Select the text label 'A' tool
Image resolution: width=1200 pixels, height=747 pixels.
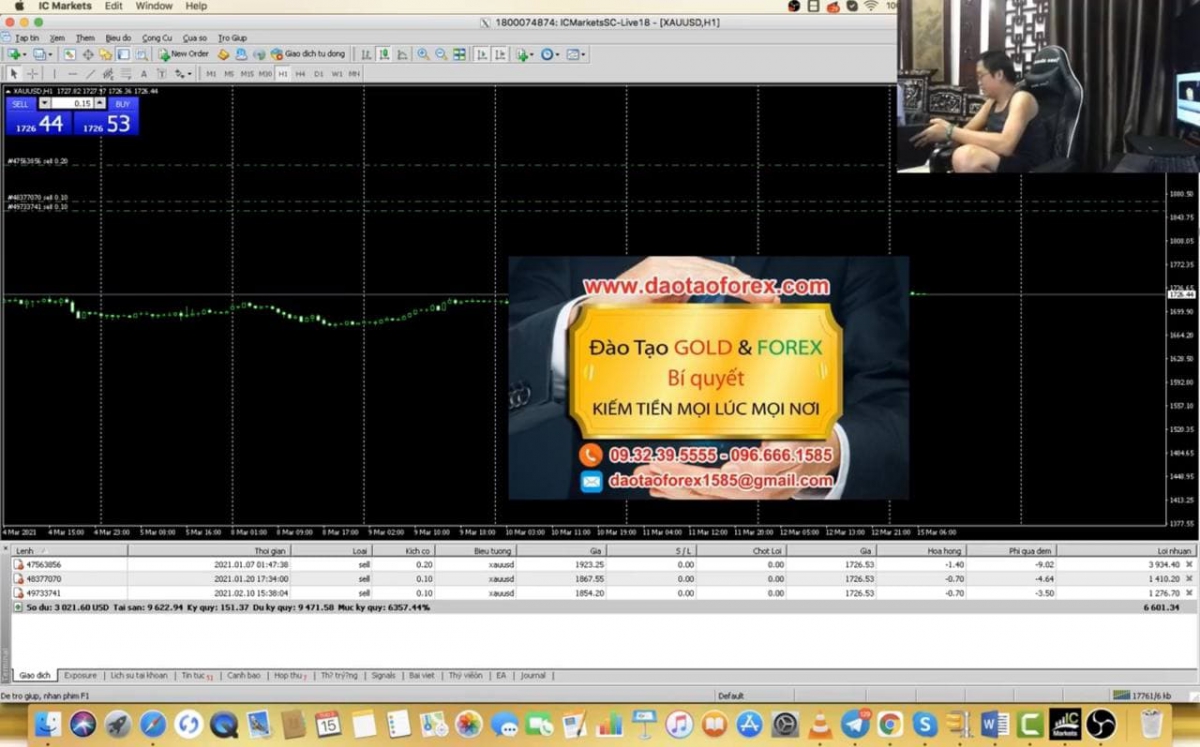click(144, 73)
